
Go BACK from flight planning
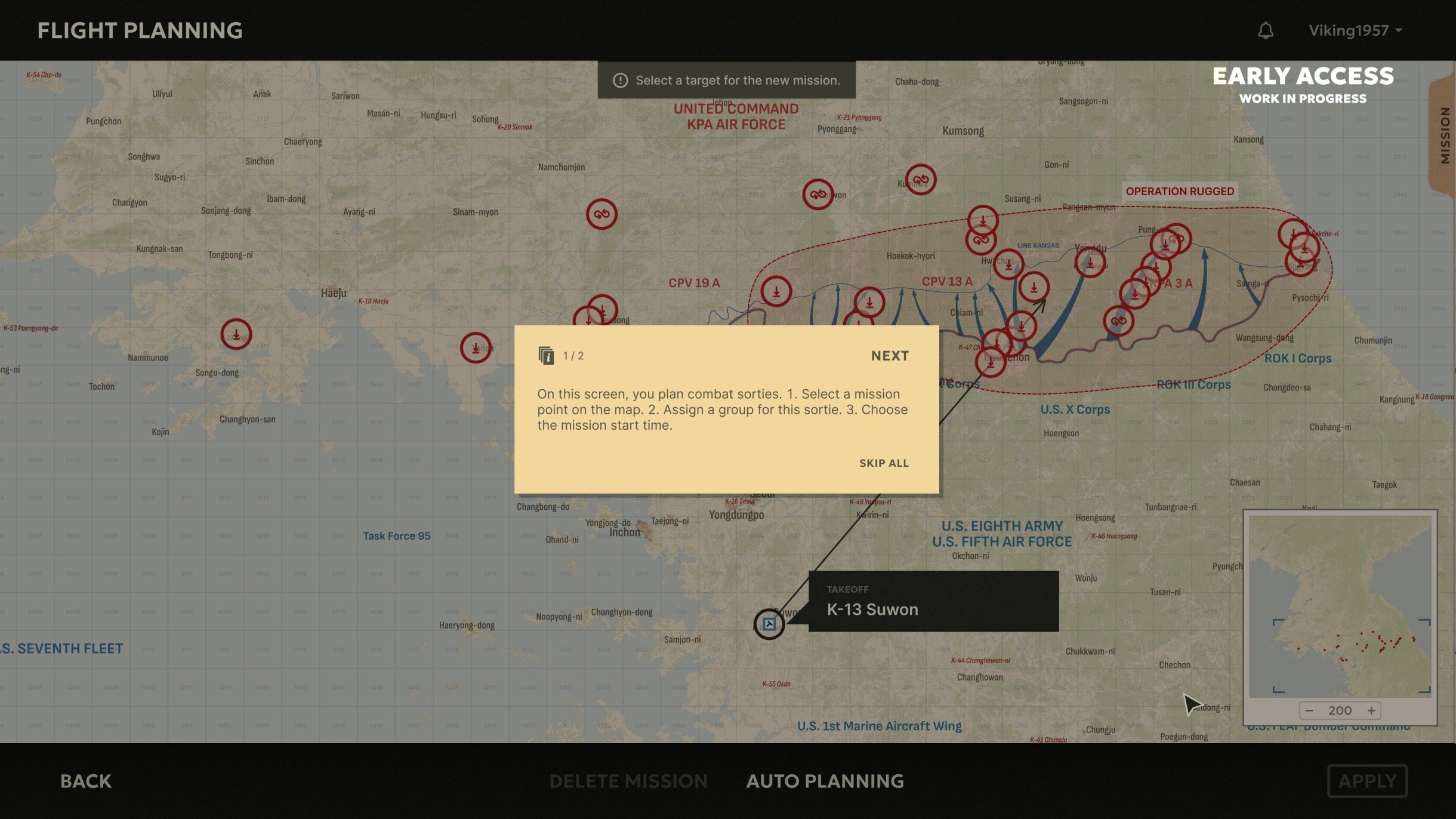point(86,781)
